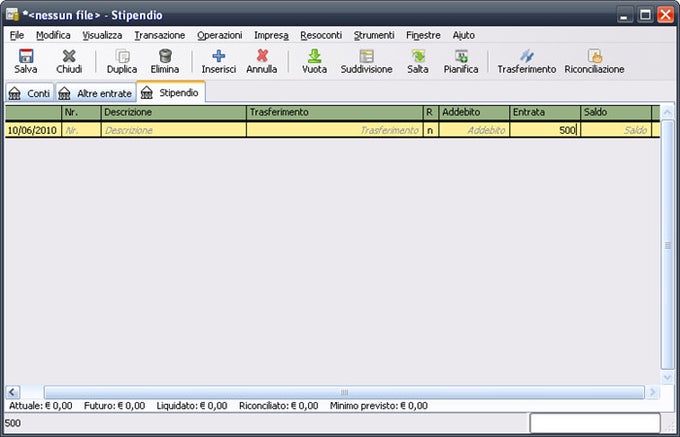Open the Visualizza menu
The image size is (680, 437).
click(102, 35)
